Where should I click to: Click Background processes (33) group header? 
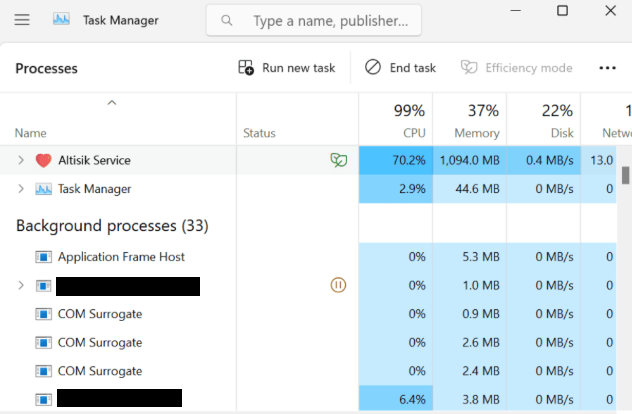click(x=112, y=226)
